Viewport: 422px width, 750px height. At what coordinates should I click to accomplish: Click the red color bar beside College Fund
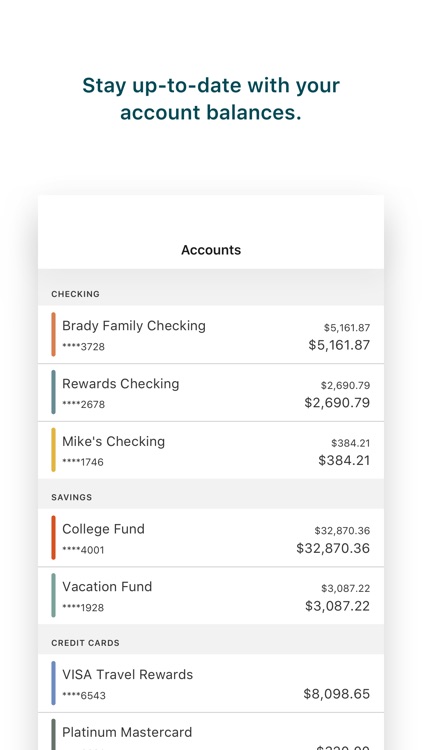coord(54,538)
